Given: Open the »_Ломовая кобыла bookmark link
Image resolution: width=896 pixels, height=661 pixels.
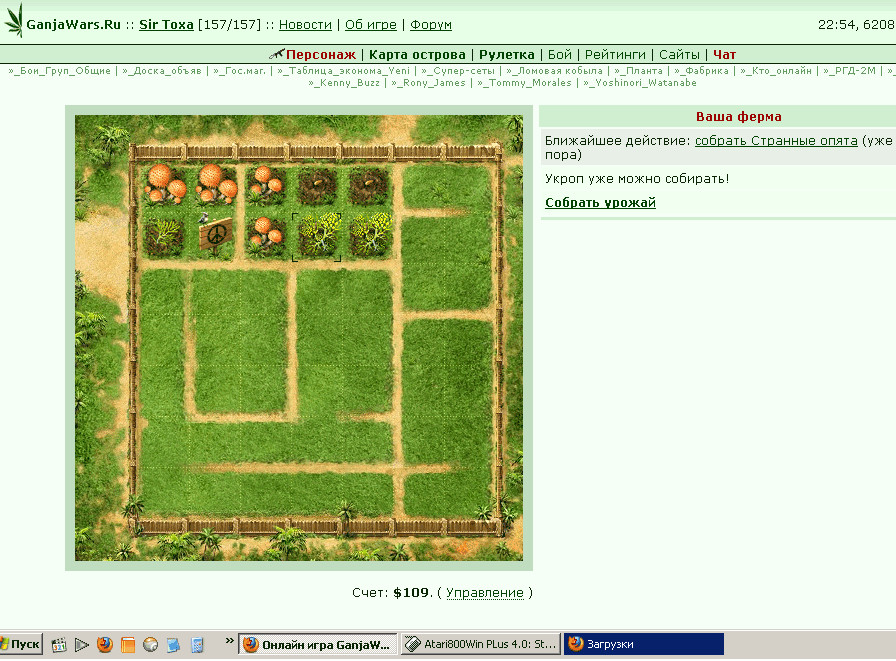Looking at the screenshot, I should 554,71.
